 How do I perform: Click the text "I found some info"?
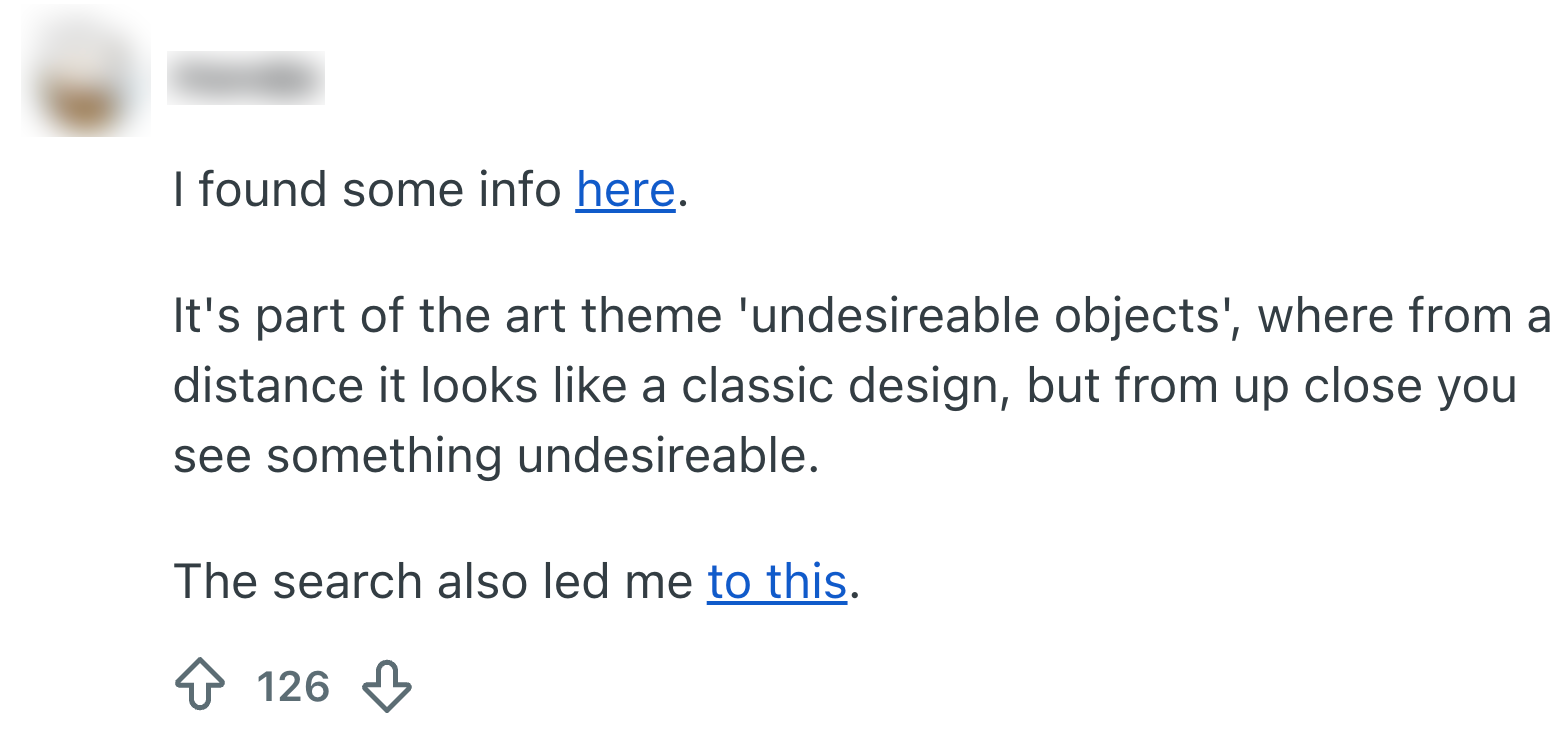pos(367,190)
